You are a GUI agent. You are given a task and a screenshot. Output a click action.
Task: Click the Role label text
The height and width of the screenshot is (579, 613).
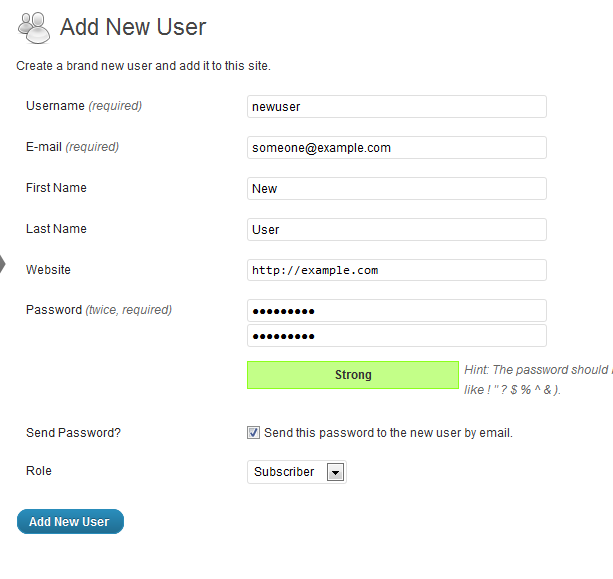39,471
